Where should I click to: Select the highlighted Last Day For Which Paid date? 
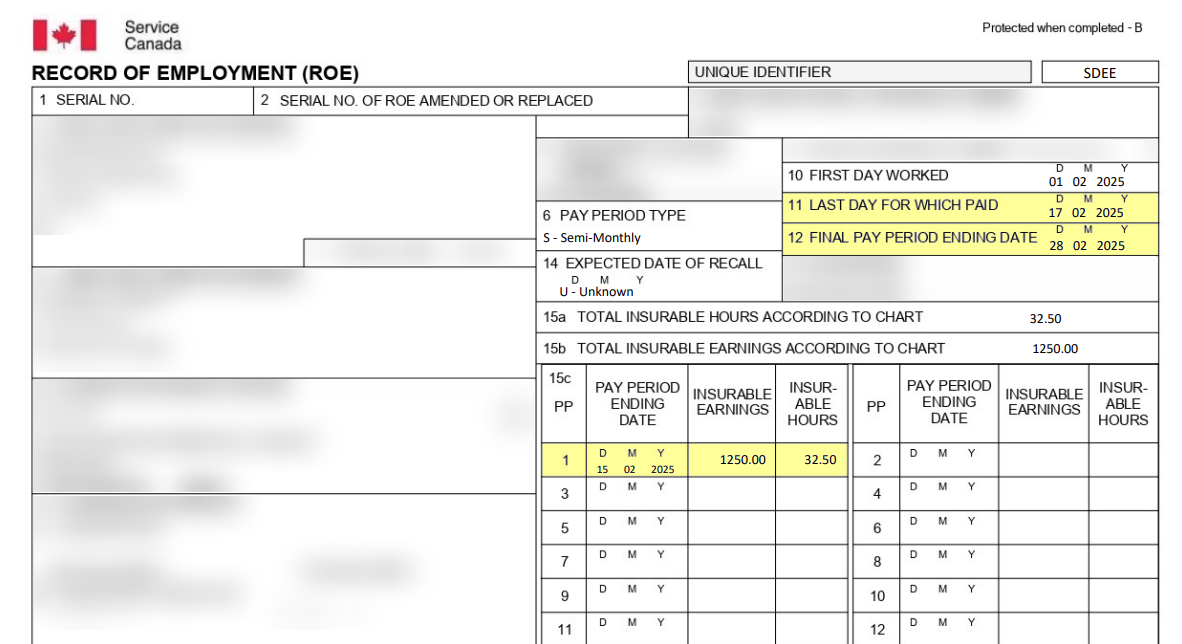[x=1086, y=212]
